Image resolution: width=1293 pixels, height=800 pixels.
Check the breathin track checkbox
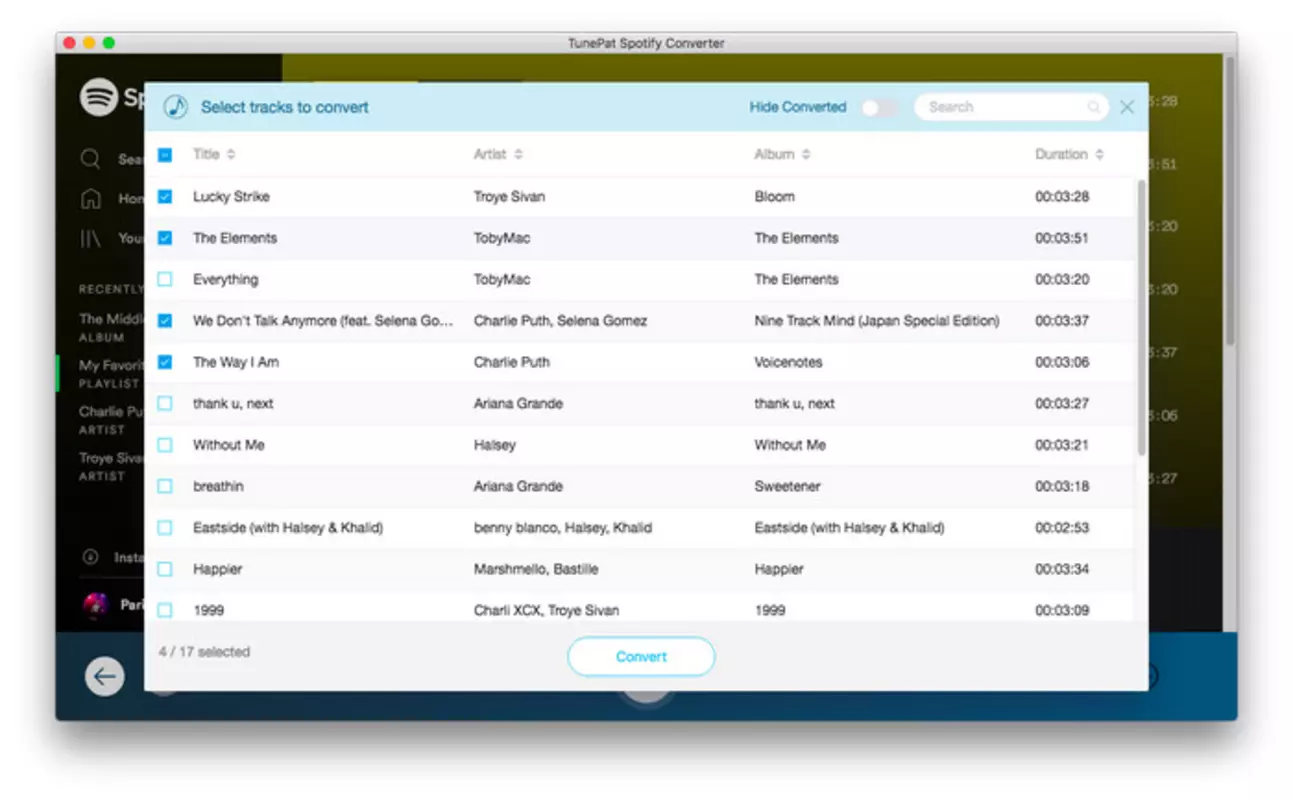click(165, 486)
